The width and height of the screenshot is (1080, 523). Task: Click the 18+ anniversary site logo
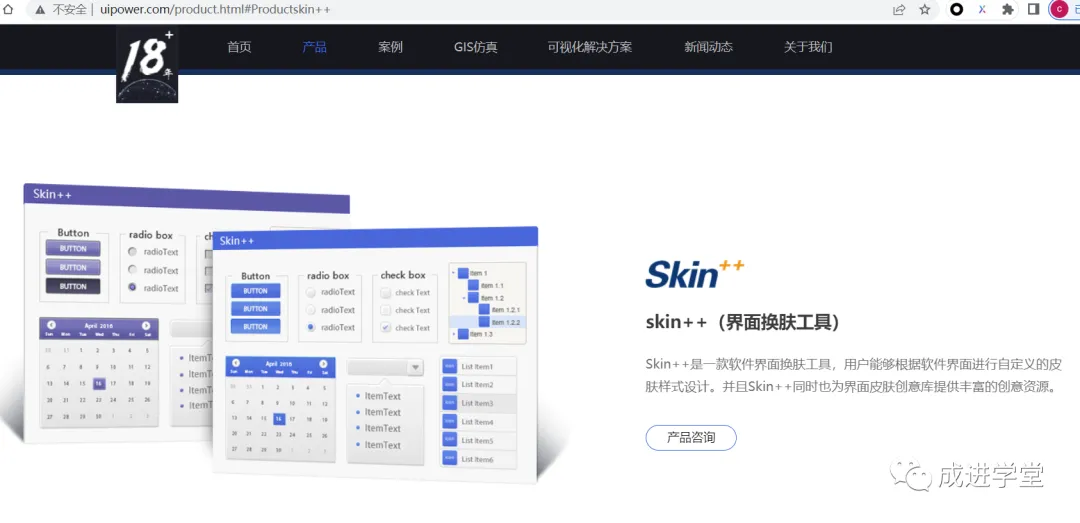147,65
